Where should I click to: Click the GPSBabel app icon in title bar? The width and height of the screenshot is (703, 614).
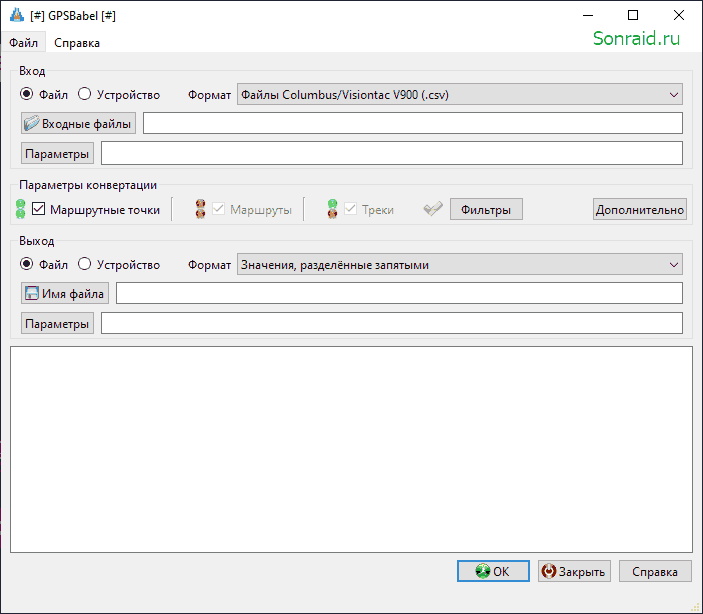(x=17, y=15)
